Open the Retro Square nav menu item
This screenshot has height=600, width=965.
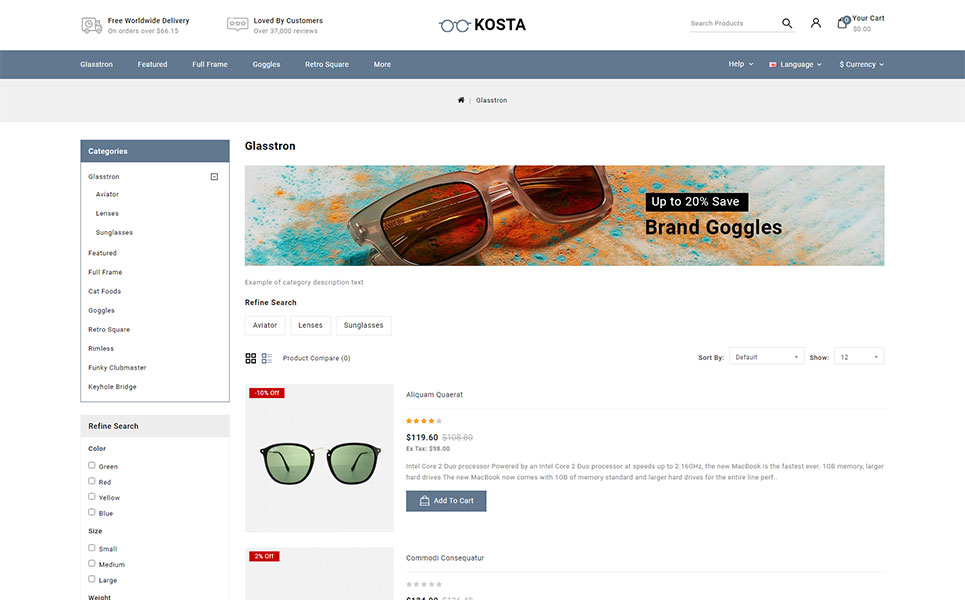pos(327,64)
